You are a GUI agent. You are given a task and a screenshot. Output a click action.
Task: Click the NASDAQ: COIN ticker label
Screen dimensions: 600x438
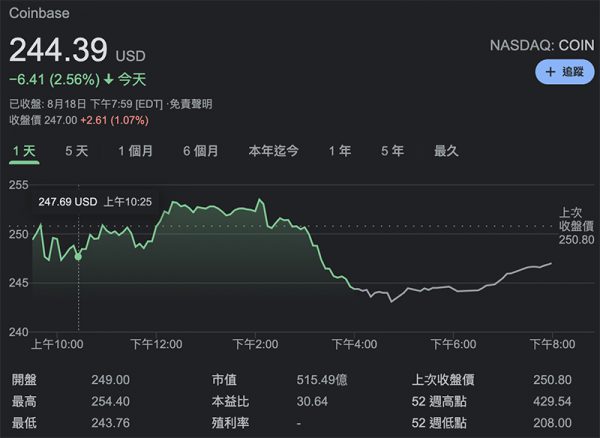coord(542,46)
